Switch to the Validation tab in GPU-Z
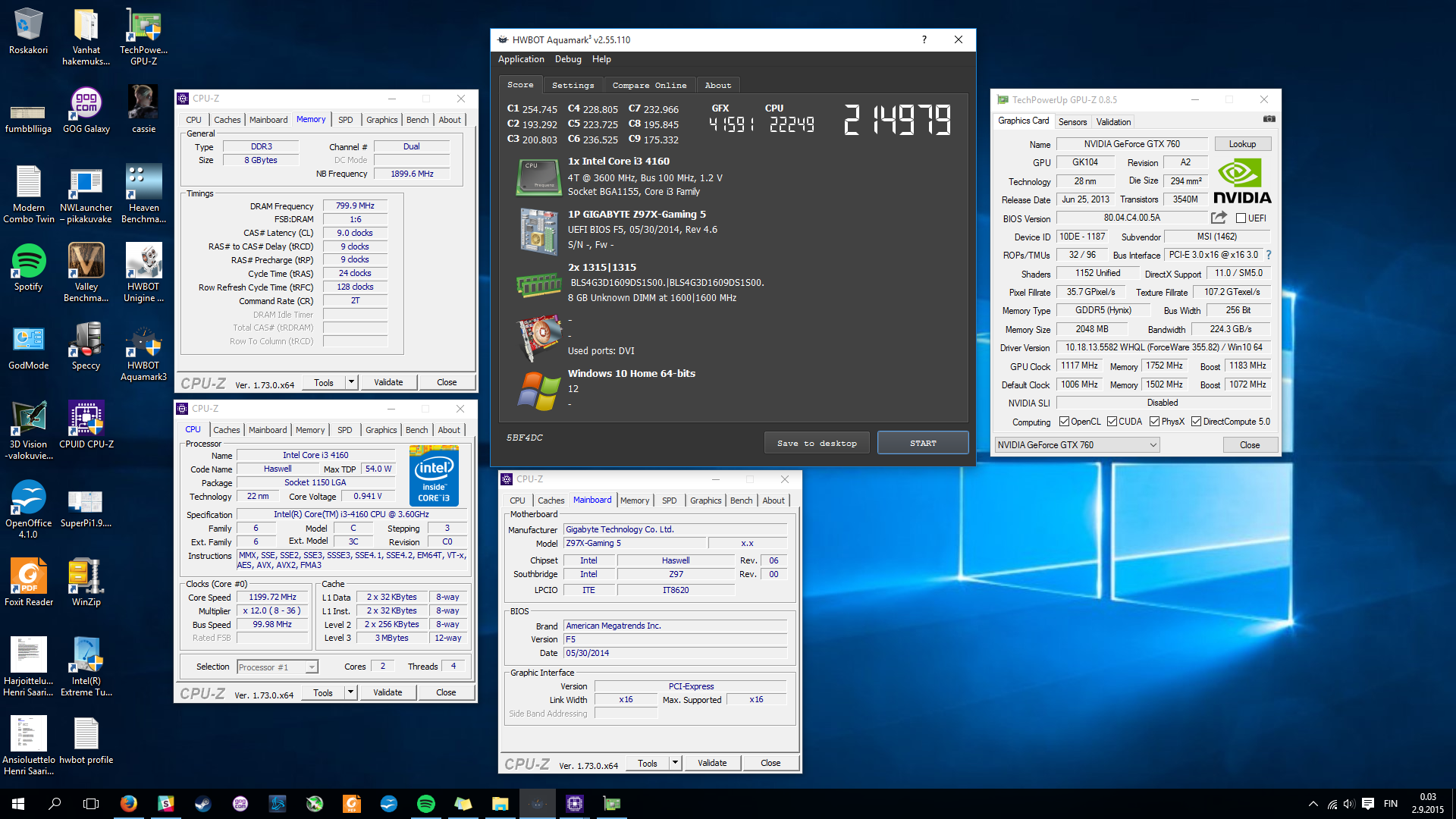 [x=1113, y=122]
